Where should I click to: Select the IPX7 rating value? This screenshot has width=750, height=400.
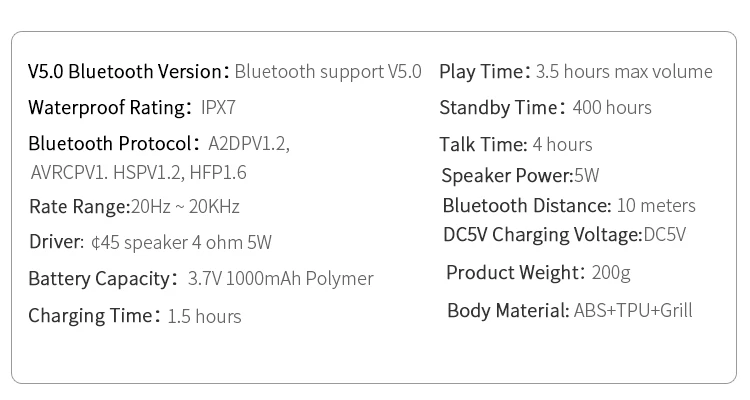(x=218, y=107)
